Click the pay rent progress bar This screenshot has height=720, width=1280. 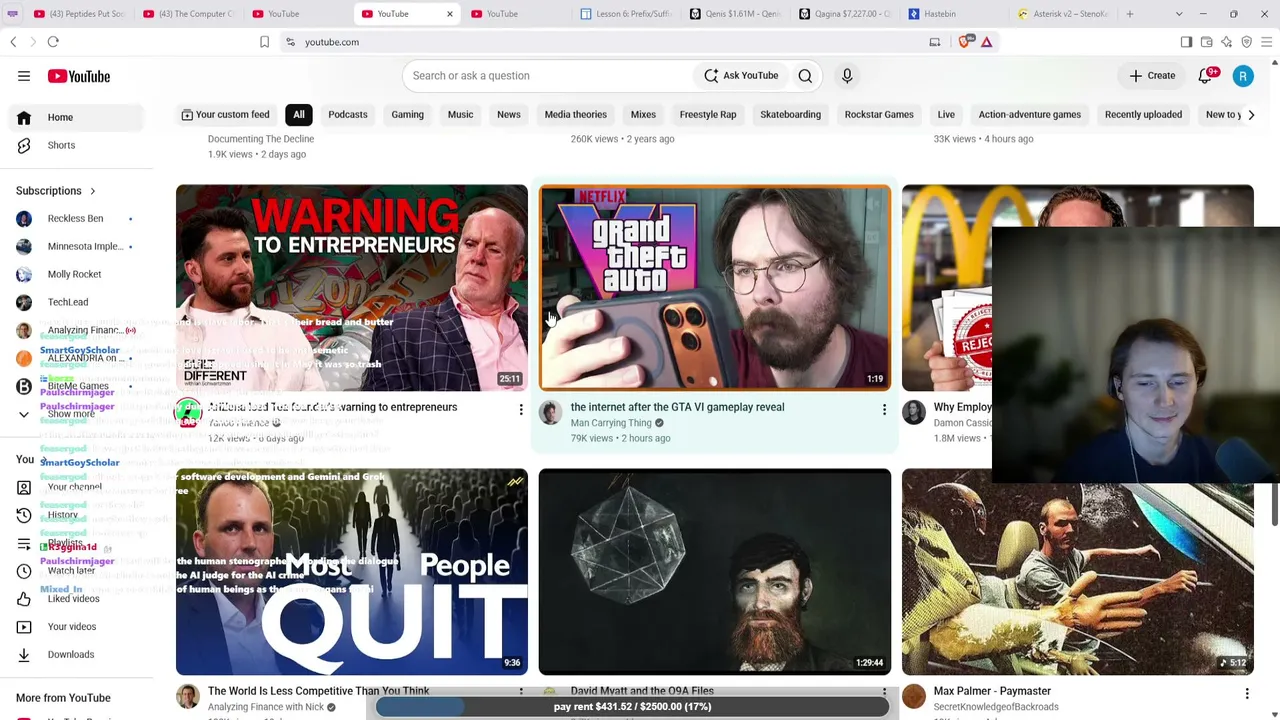(632, 707)
